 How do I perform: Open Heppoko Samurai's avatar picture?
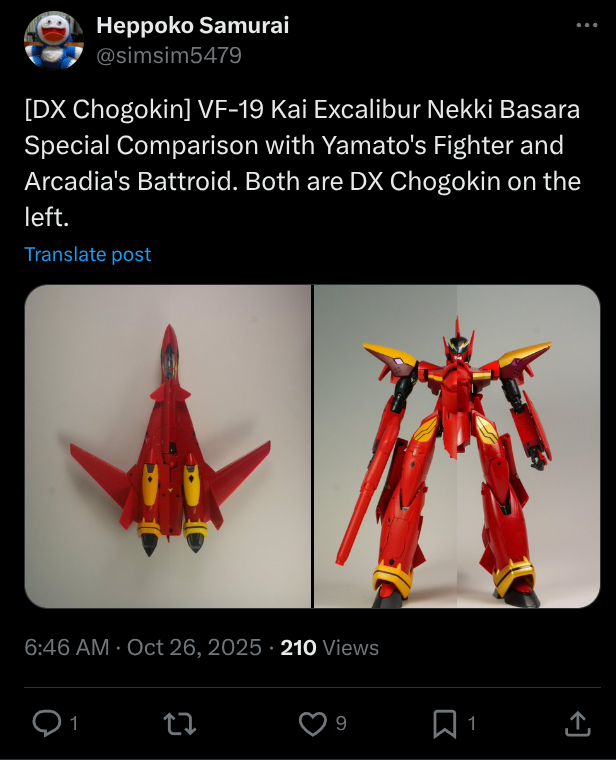[x=54, y=41]
